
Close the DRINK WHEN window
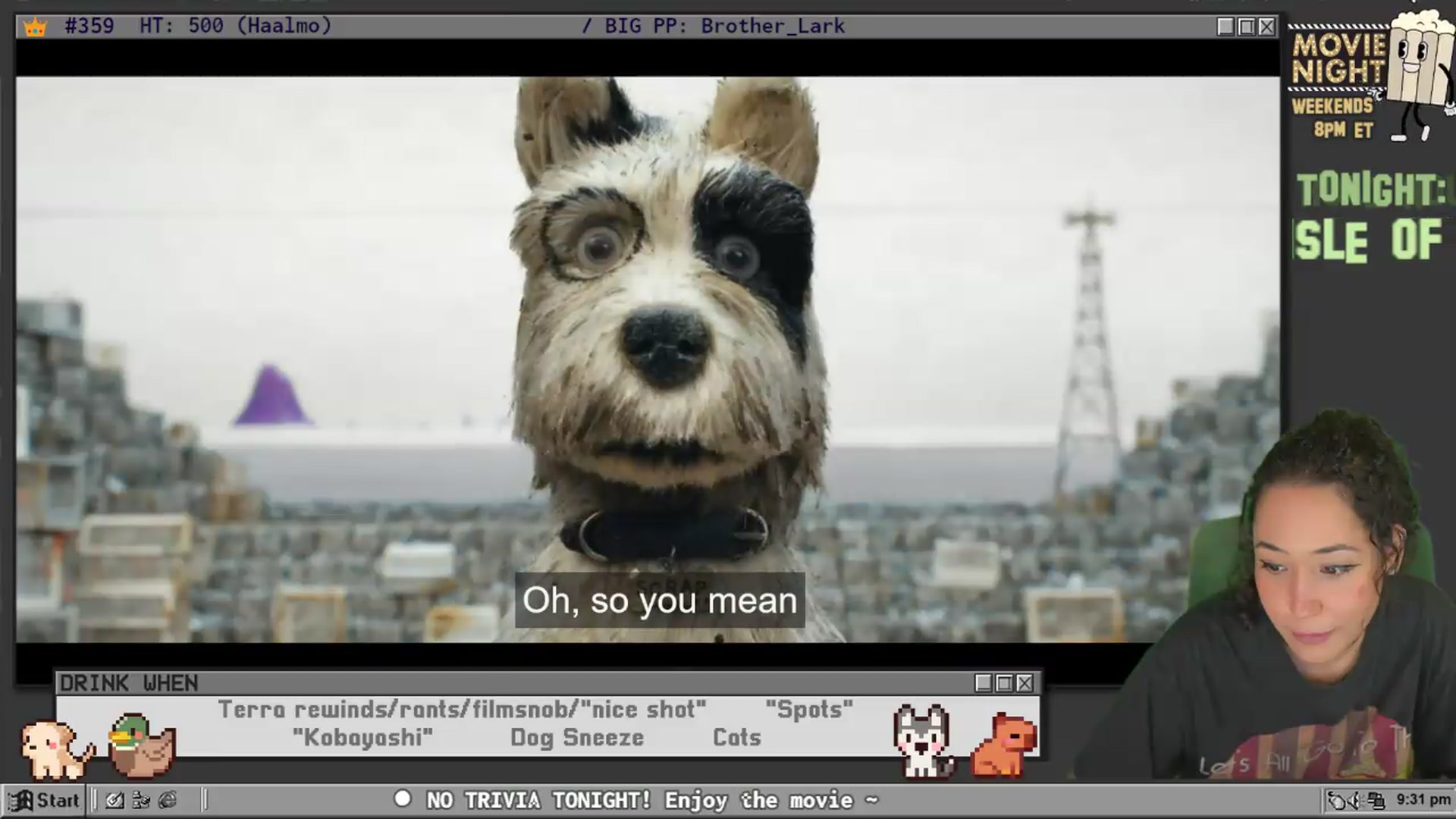click(1025, 683)
